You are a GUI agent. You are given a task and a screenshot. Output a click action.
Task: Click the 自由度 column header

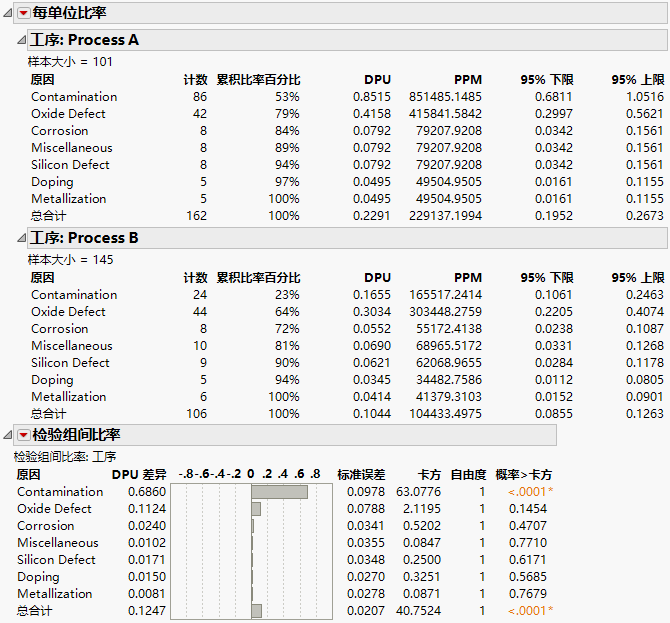click(468, 475)
